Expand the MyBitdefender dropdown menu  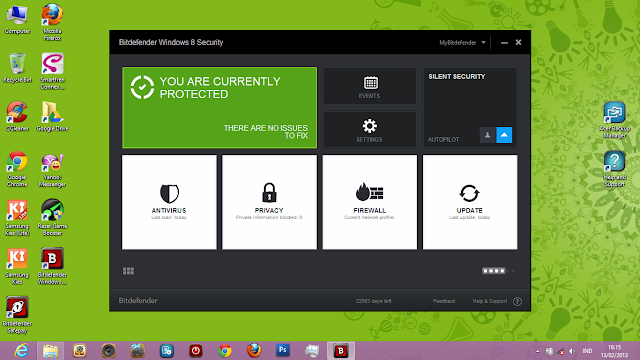(x=462, y=42)
